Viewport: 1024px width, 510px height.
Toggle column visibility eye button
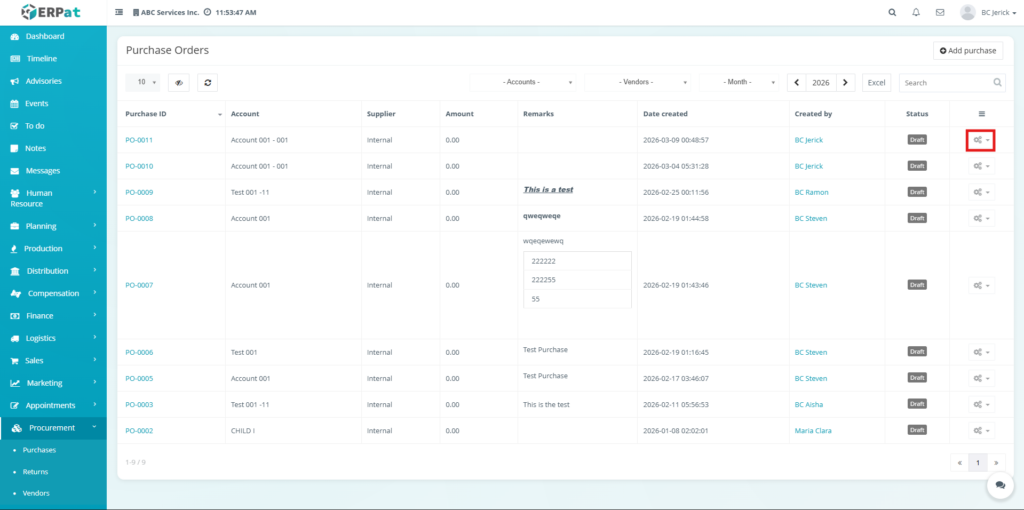178,83
